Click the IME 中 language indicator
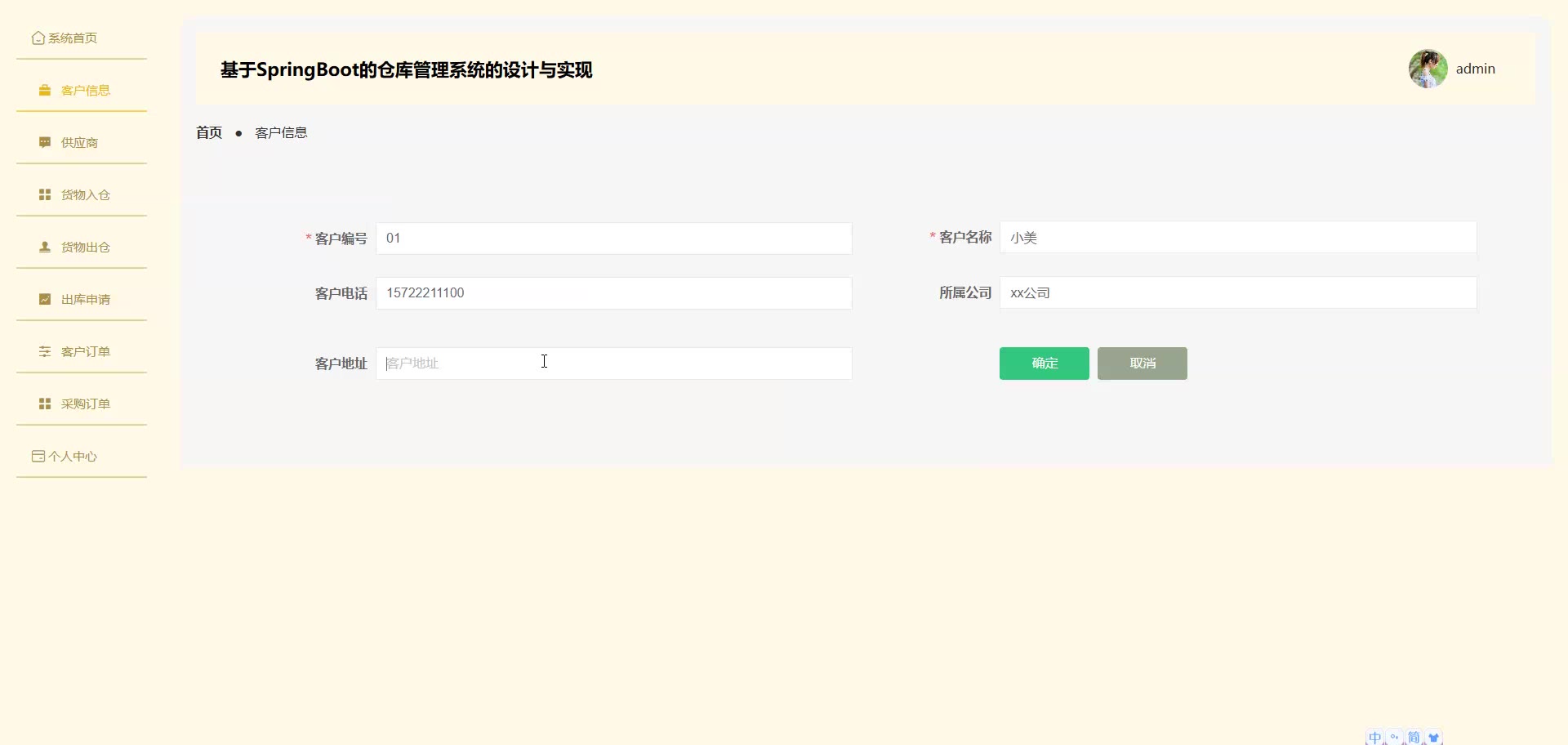This screenshot has width=1568, height=745. coord(1375,738)
